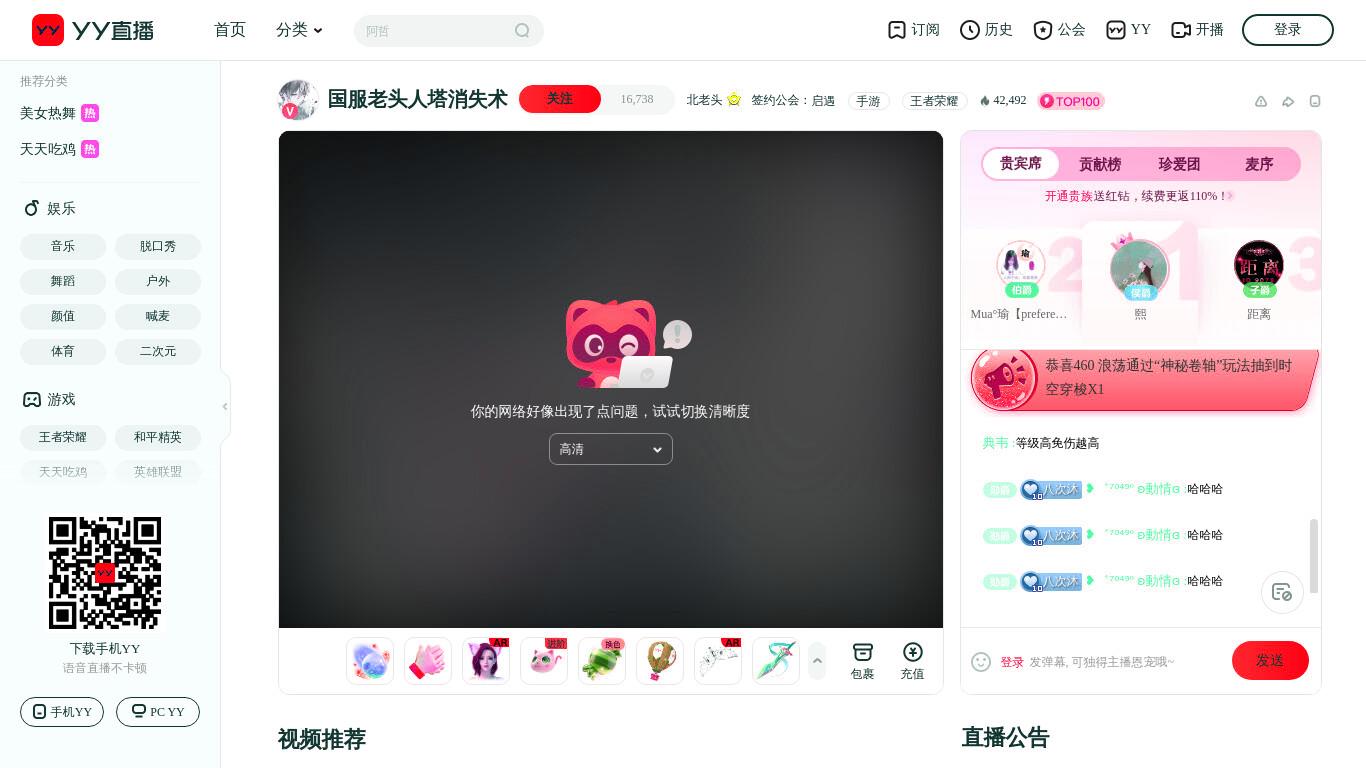Open 历史 viewing history

986,30
